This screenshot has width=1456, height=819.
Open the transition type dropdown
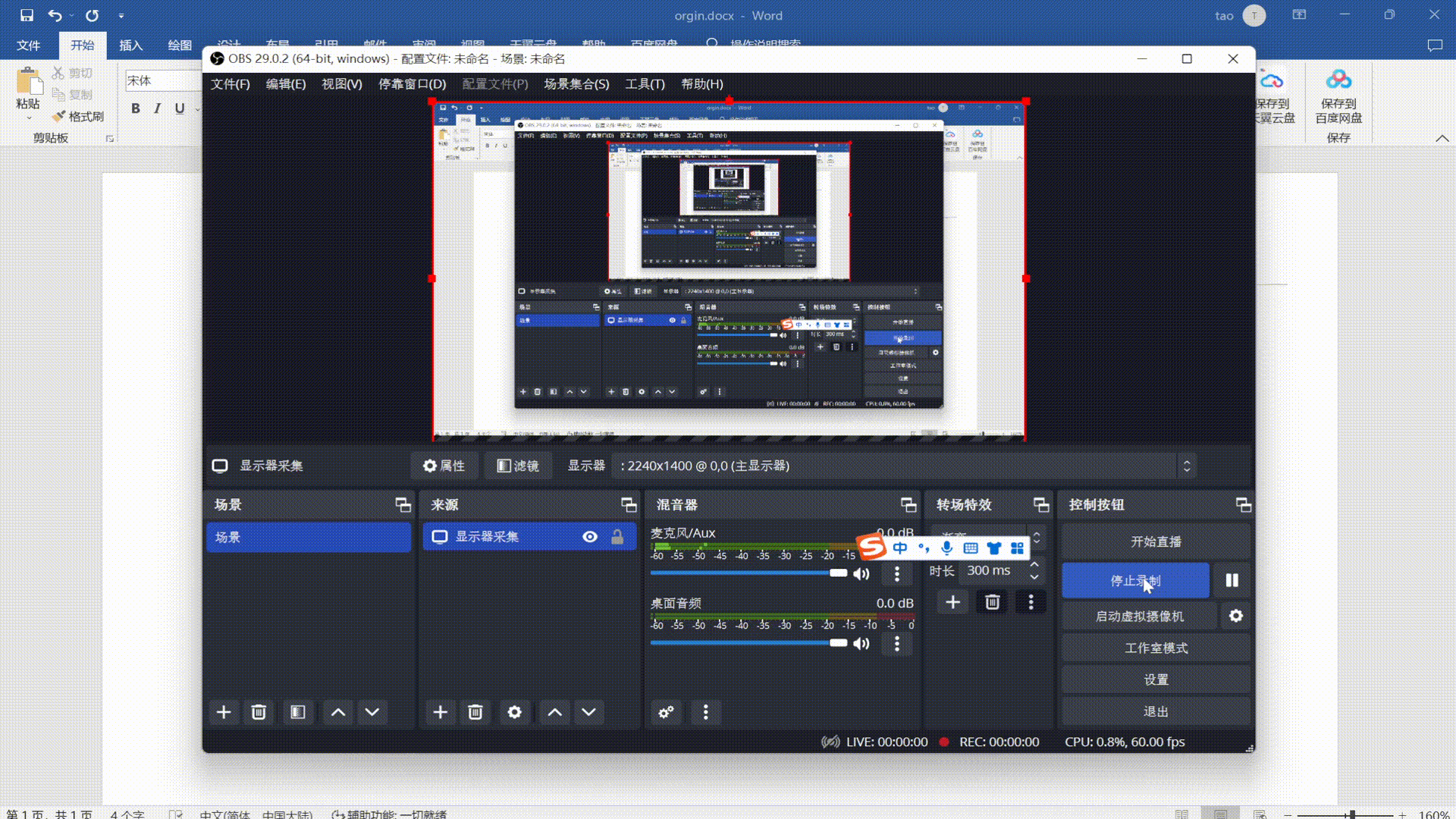coord(987,537)
